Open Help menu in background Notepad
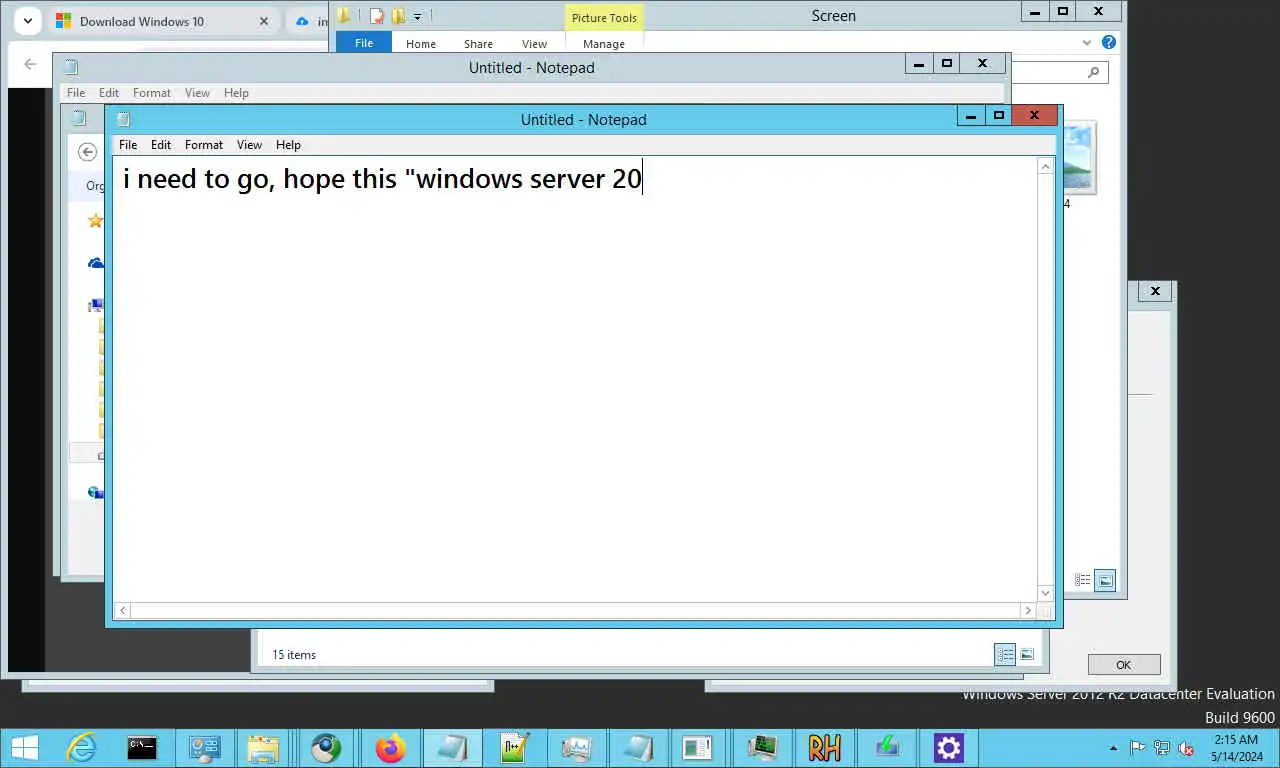 point(236,93)
